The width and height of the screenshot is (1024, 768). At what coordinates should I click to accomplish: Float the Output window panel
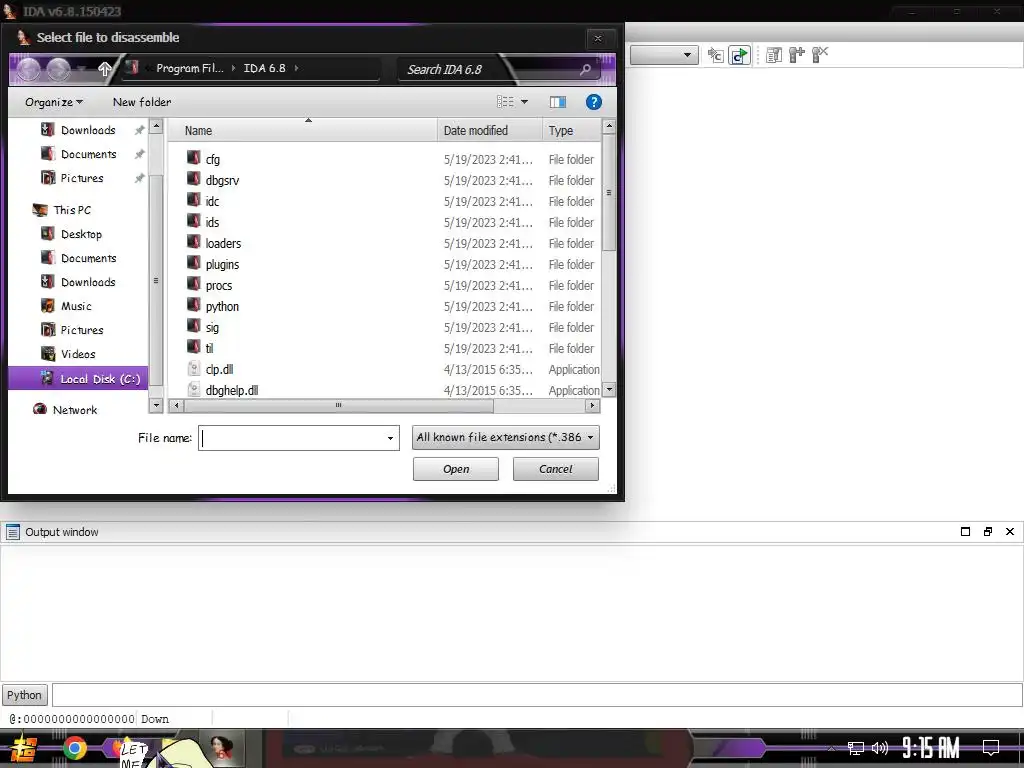(x=987, y=532)
